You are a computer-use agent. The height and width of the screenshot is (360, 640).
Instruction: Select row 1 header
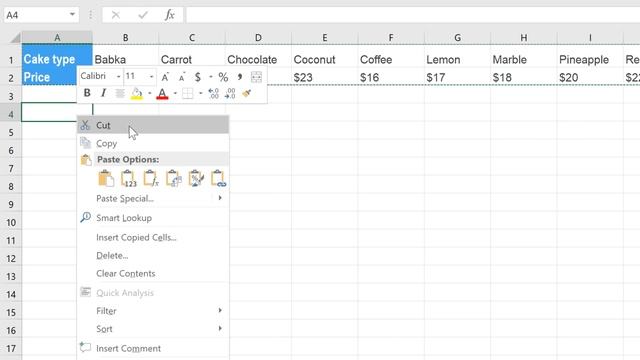pyautogui.click(x=11, y=60)
